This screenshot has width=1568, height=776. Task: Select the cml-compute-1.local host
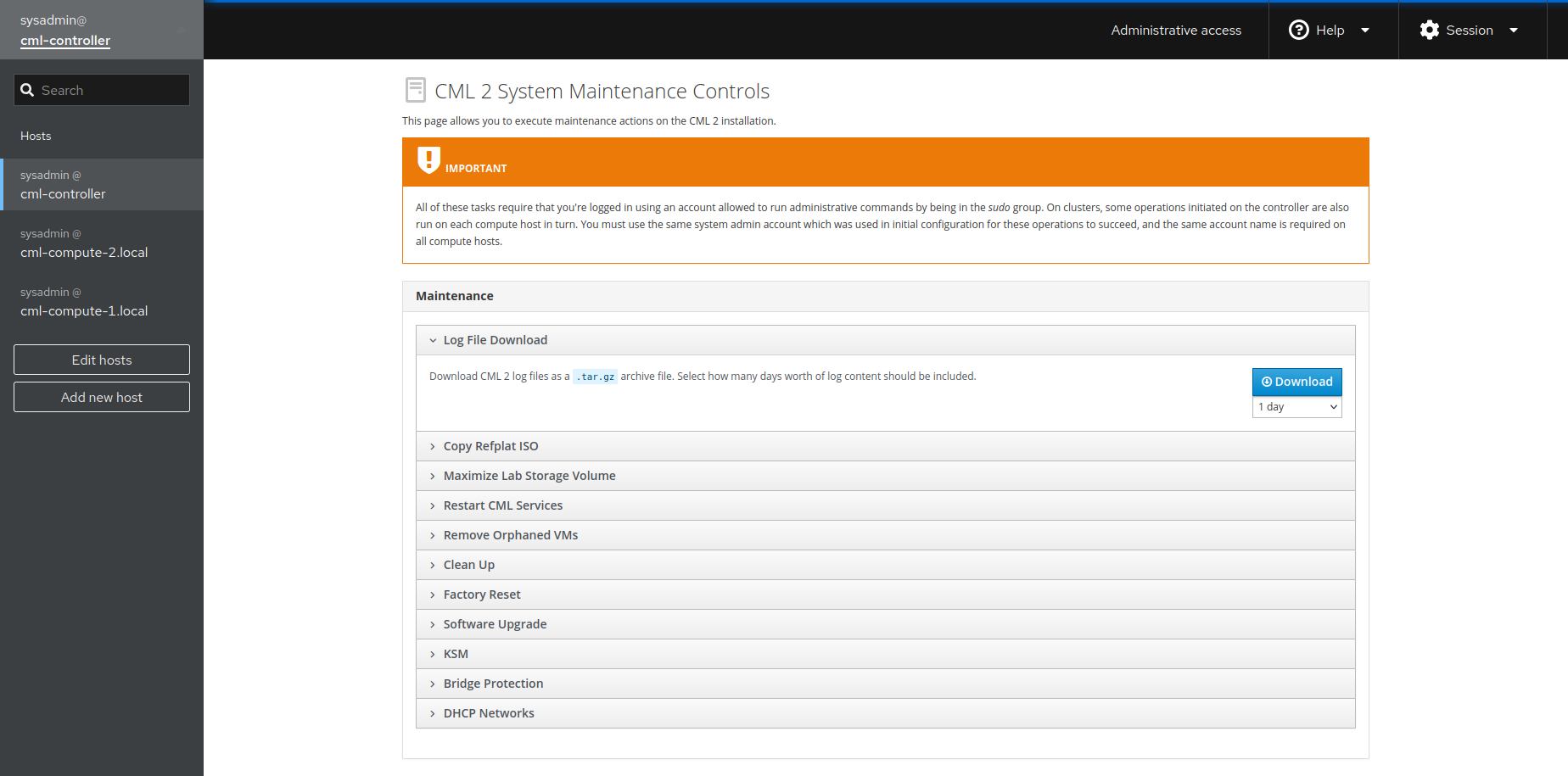coord(102,302)
